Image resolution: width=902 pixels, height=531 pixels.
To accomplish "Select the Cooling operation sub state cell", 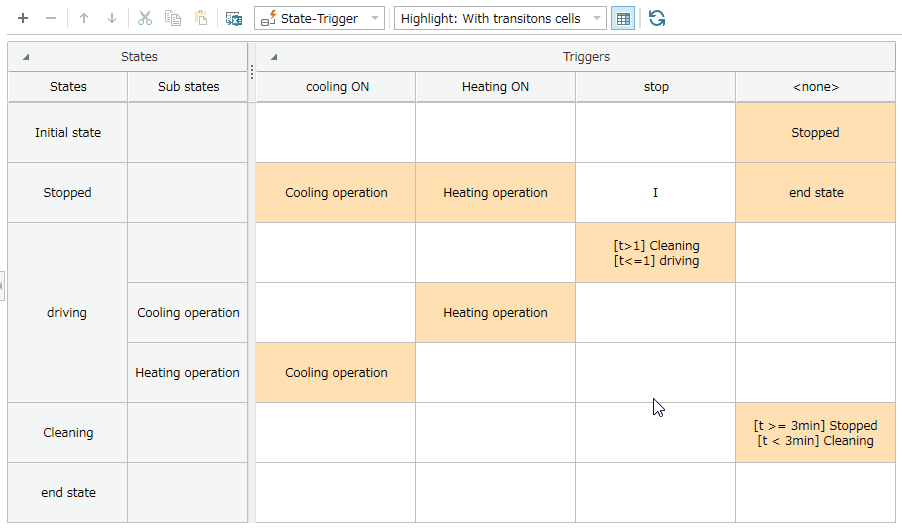I will pyautogui.click(x=188, y=313).
